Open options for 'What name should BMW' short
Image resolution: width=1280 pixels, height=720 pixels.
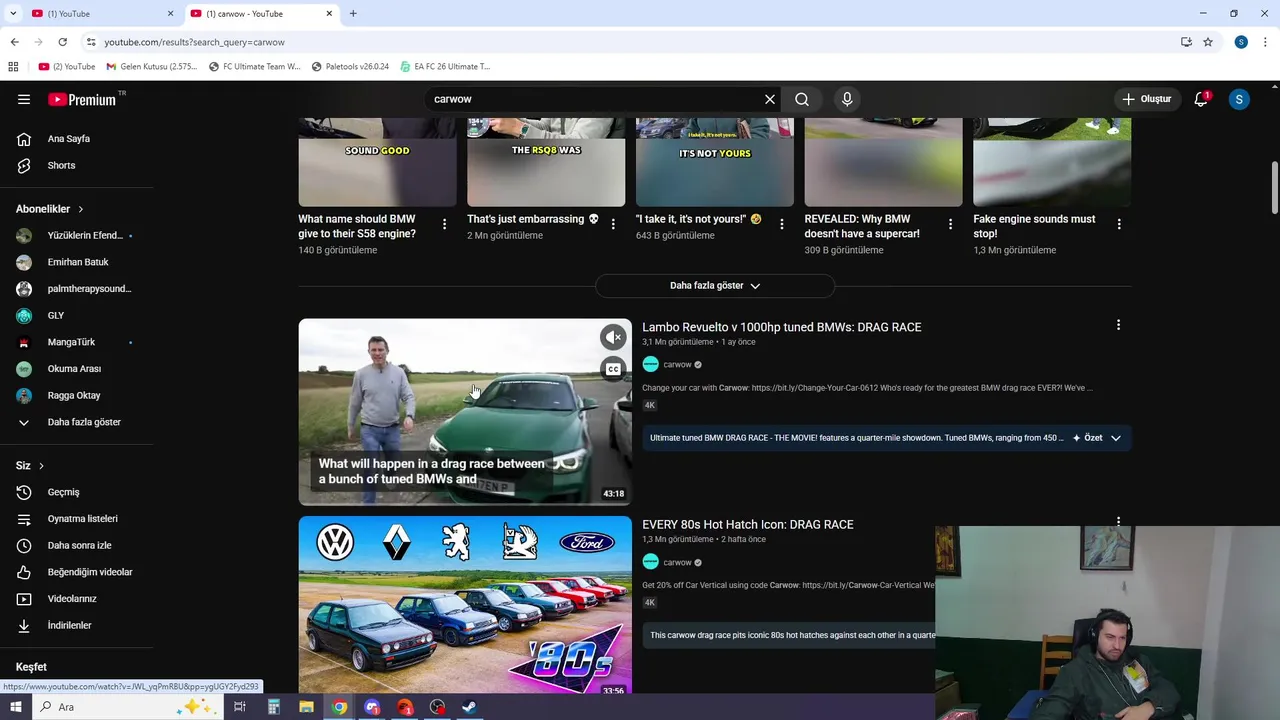coord(444,225)
